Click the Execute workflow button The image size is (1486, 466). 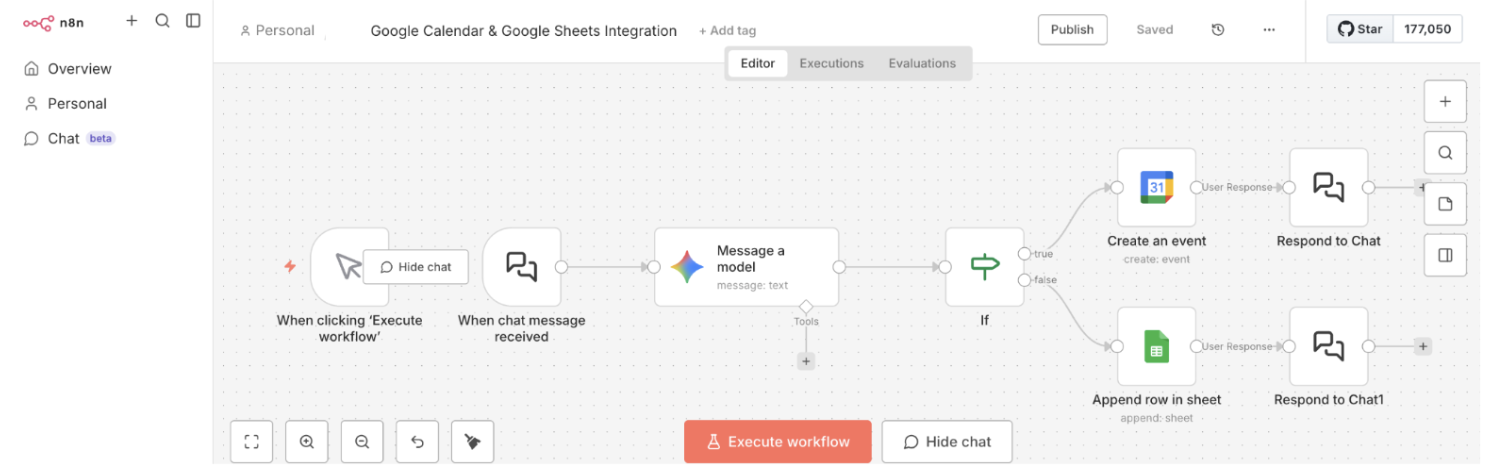[777, 441]
